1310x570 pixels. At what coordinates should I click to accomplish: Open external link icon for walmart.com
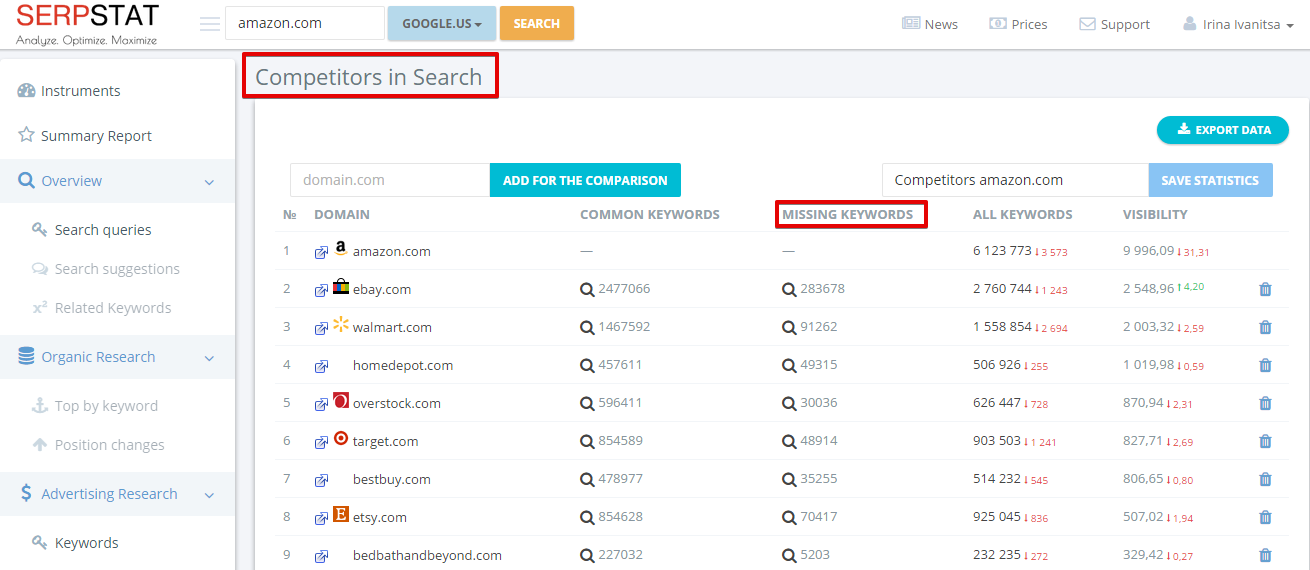point(321,328)
